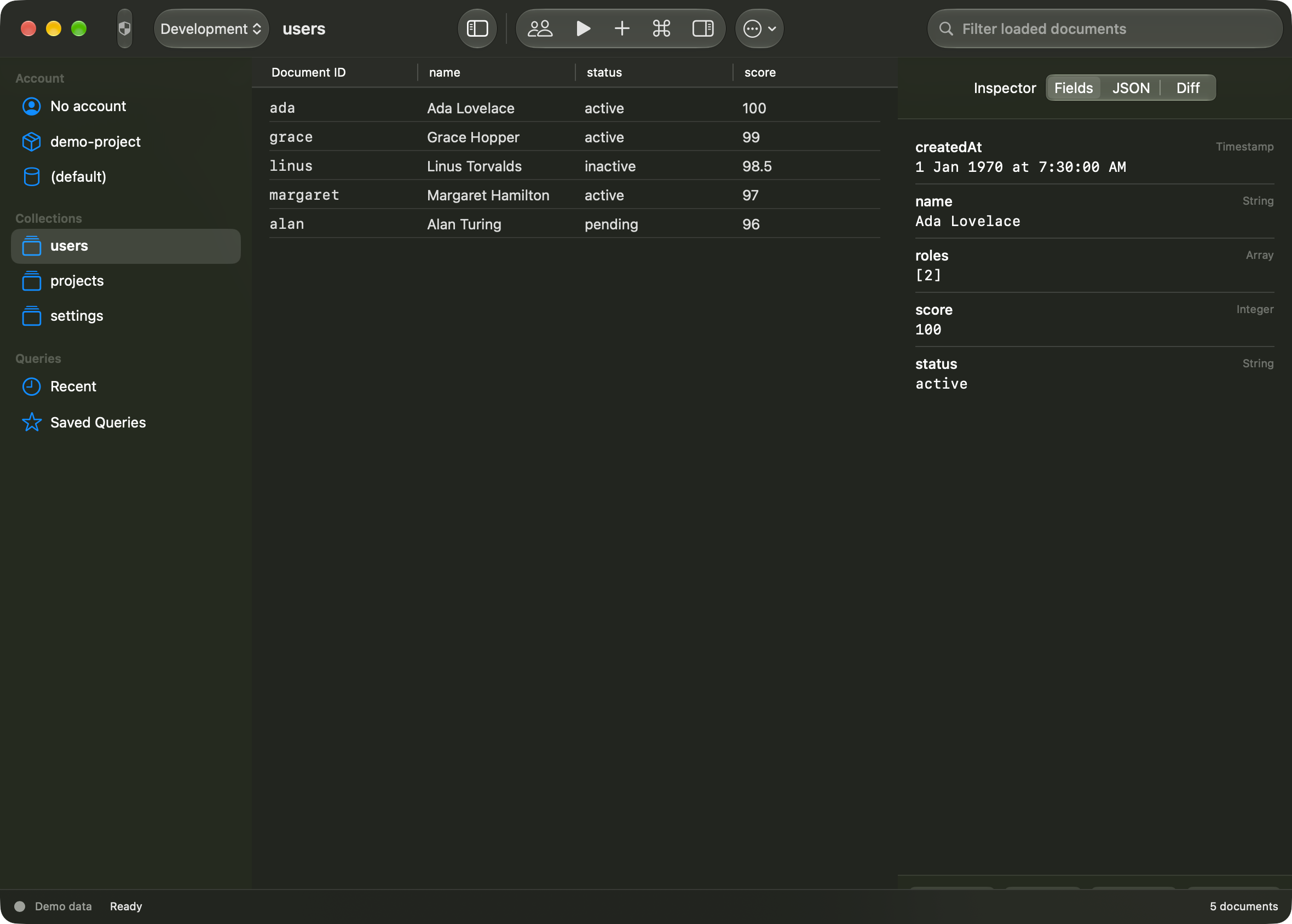Open the settings collection
This screenshot has width=1292, height=924.
pyautogui.click(x=126, y=316)
